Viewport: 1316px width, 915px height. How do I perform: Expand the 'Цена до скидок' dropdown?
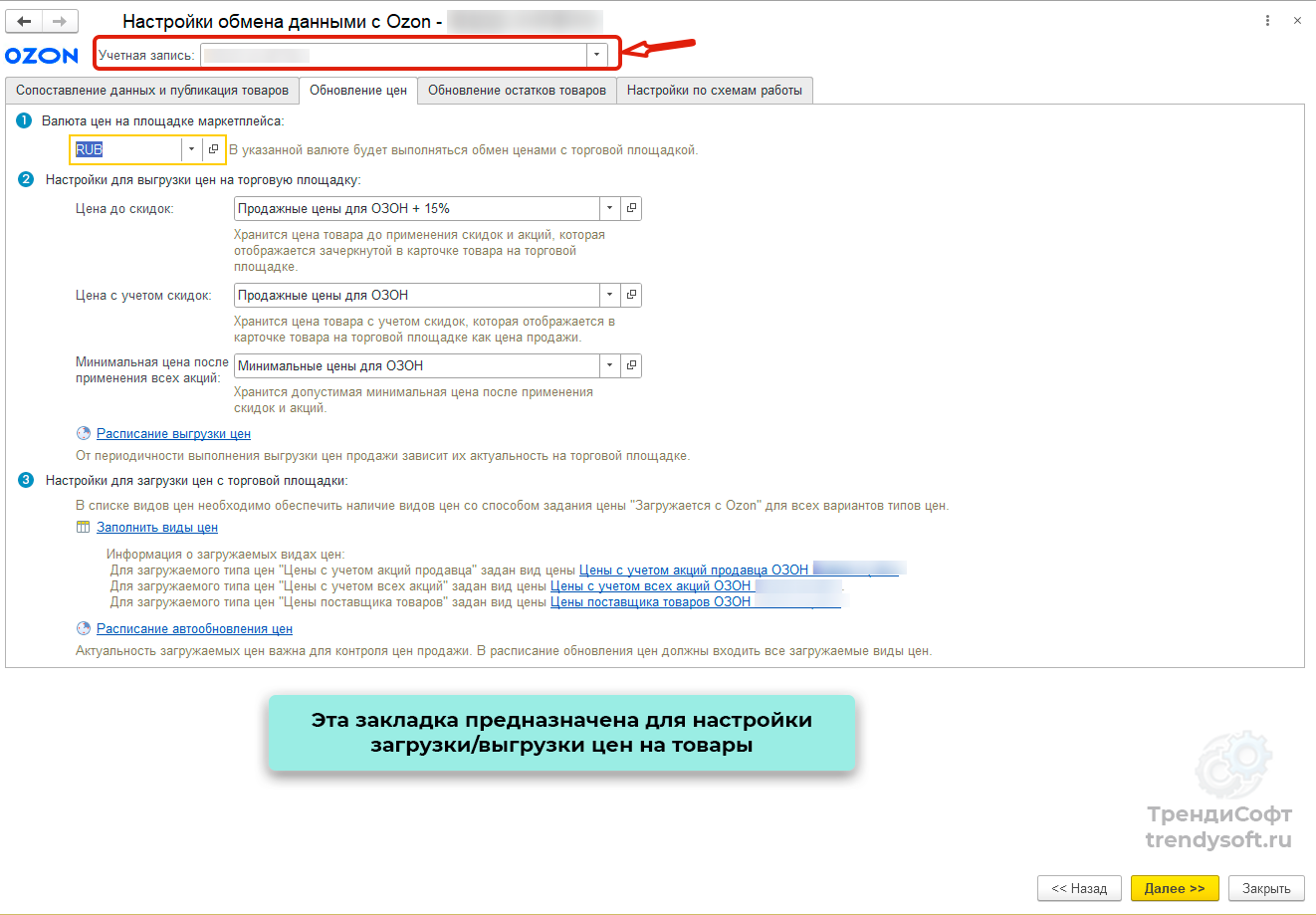point(609,208)
